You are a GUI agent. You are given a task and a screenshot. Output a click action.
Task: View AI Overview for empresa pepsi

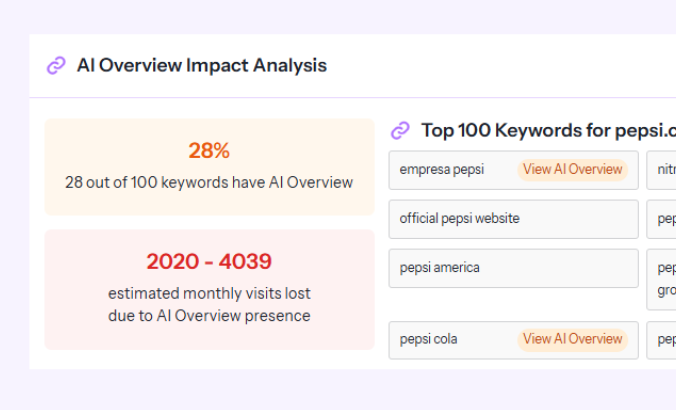572,169
